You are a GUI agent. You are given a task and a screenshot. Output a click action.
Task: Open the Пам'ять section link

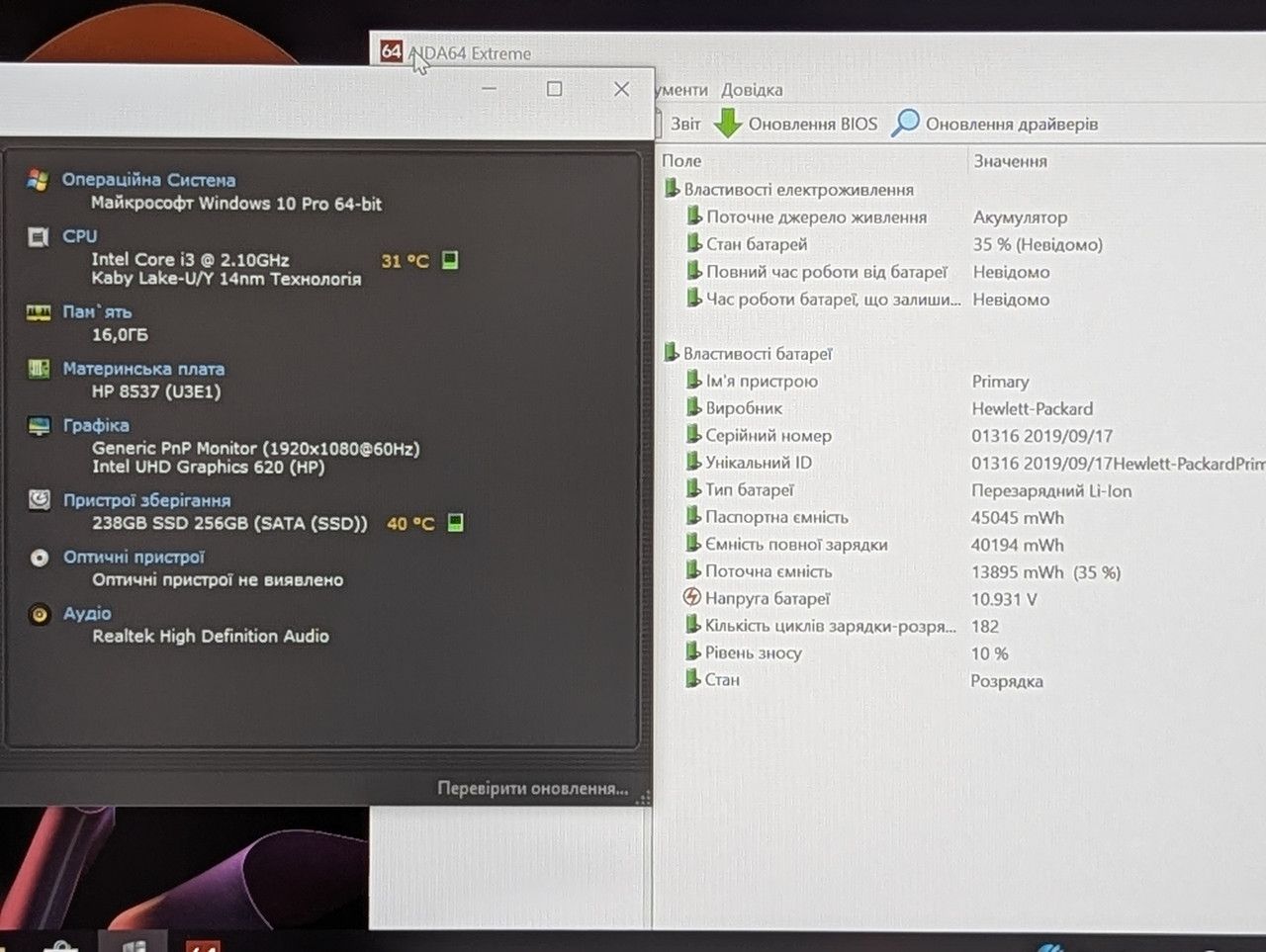click(97, 312)
